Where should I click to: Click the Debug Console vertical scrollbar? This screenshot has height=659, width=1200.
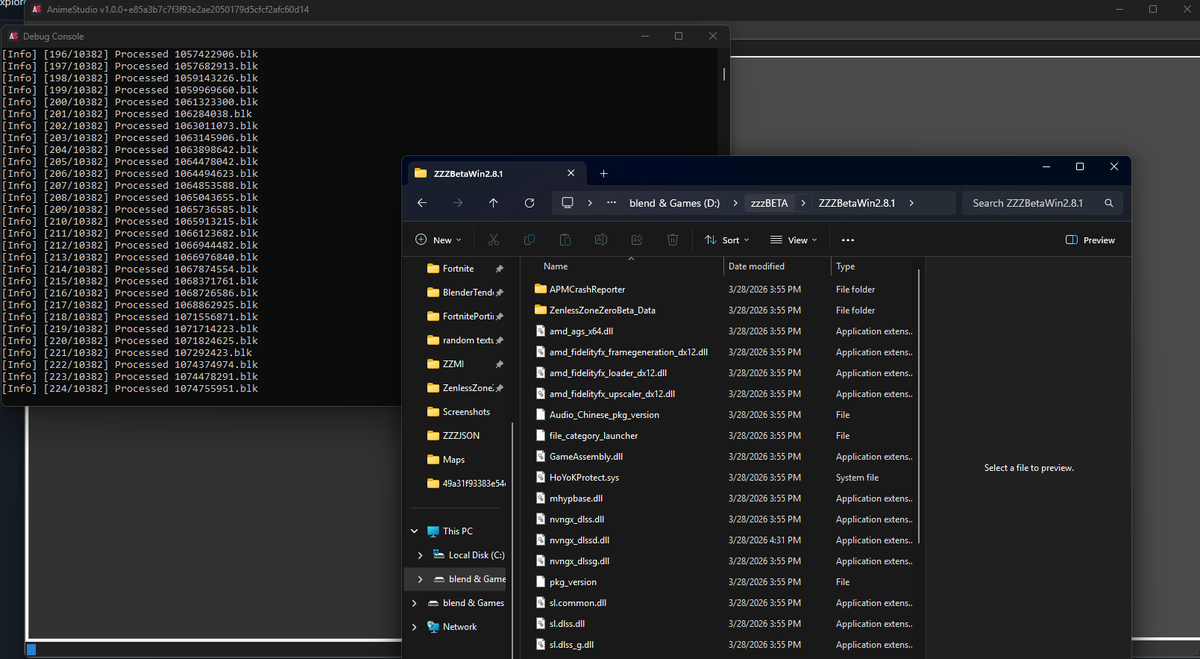[x=724, y=74]
